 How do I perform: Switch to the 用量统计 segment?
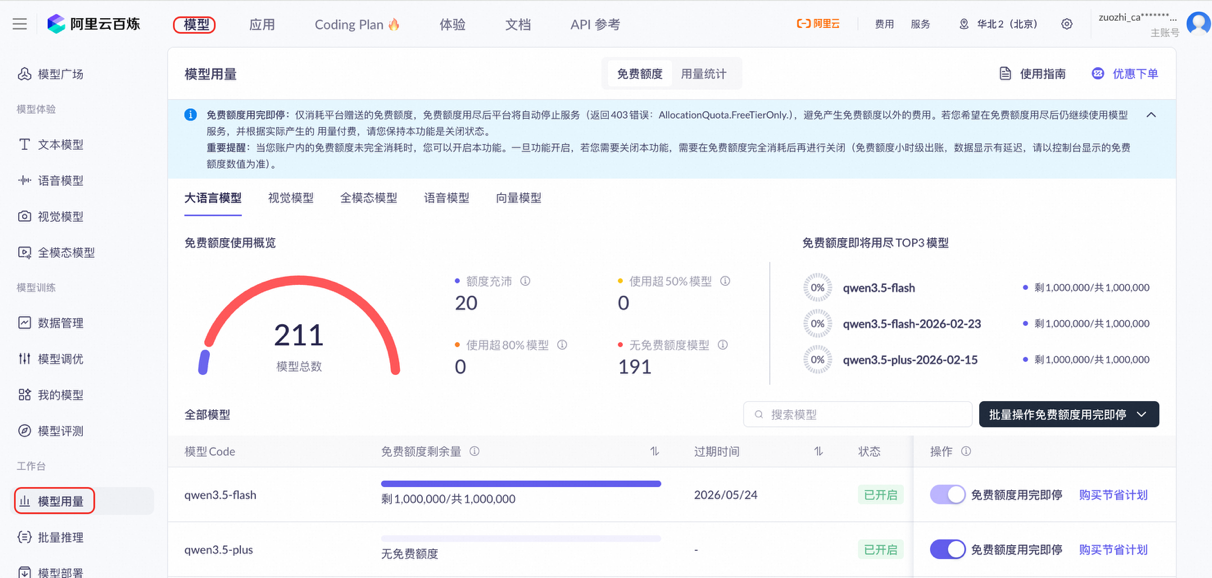pos(703,74)
